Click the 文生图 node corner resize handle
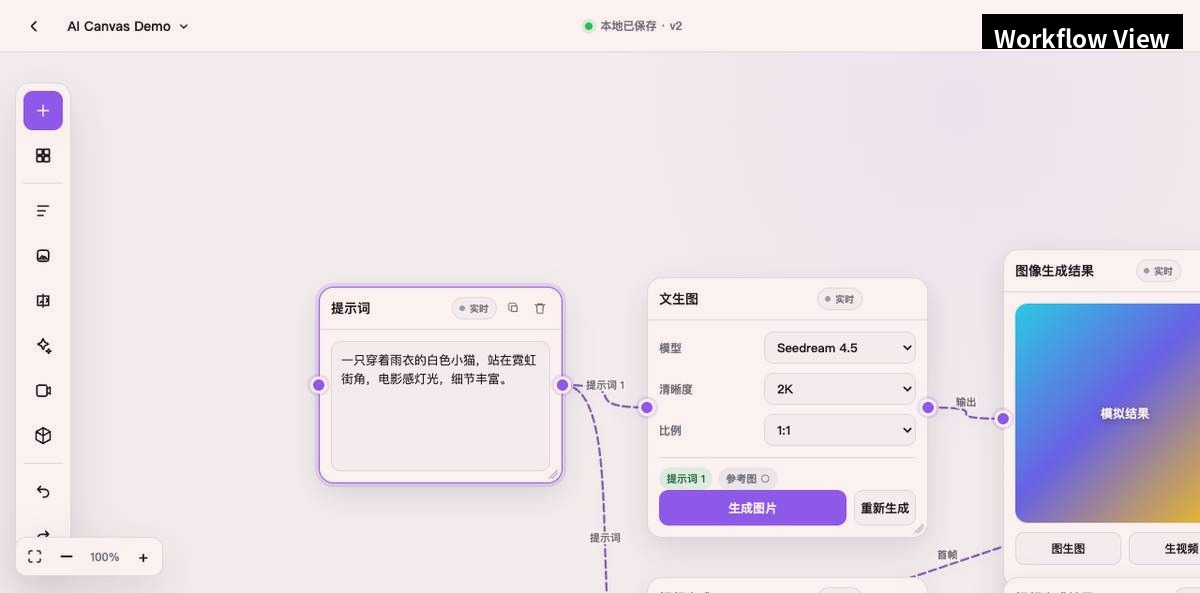The height and width of the screenshot is (593, 1200). [919, 529]
